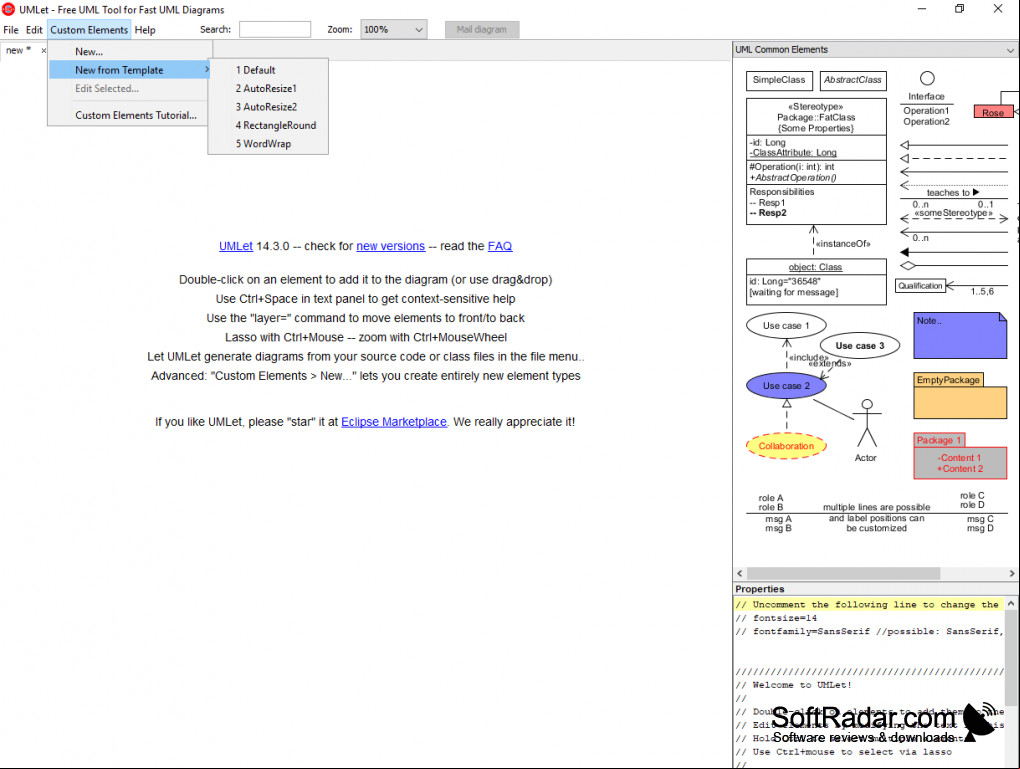Select the Stereotype FatClass element
Viewport: 1020px width, 769px height.
[816, 161]
